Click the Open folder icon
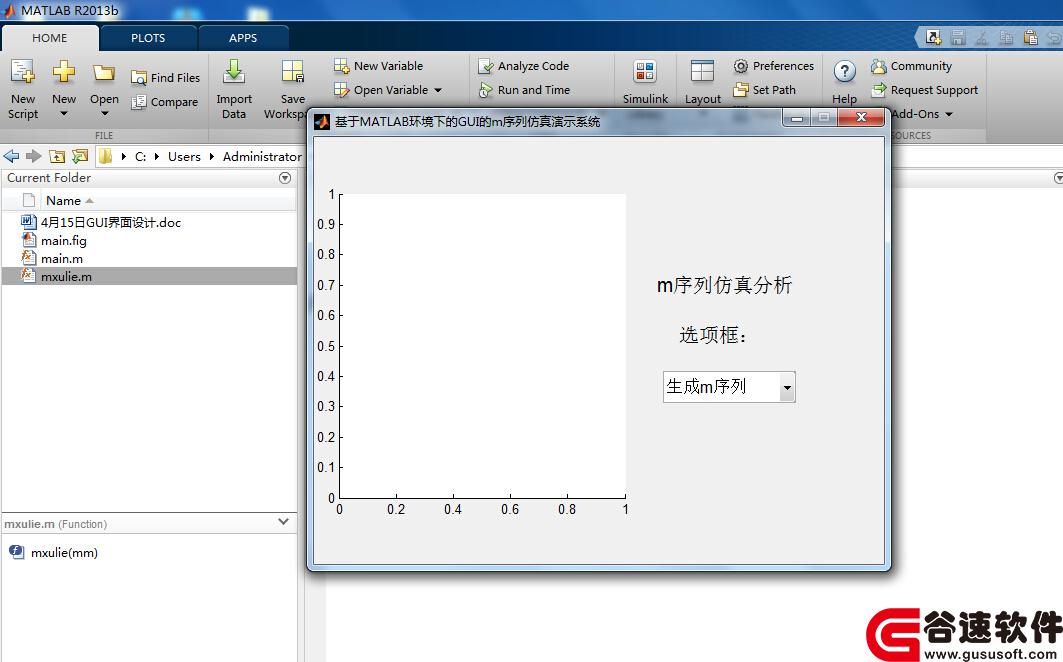The image size is (1063, 662). [x=104, y=72]
